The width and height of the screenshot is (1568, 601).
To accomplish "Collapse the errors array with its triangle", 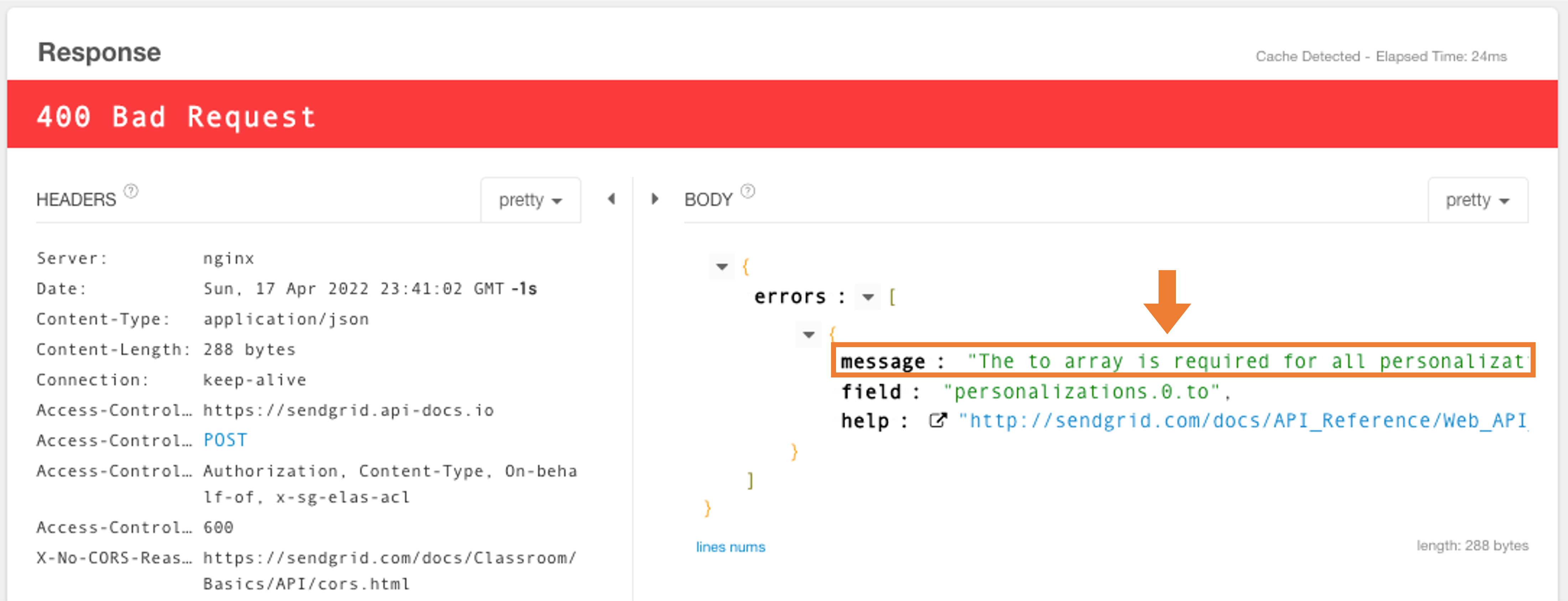I will [x=867, y=297].
